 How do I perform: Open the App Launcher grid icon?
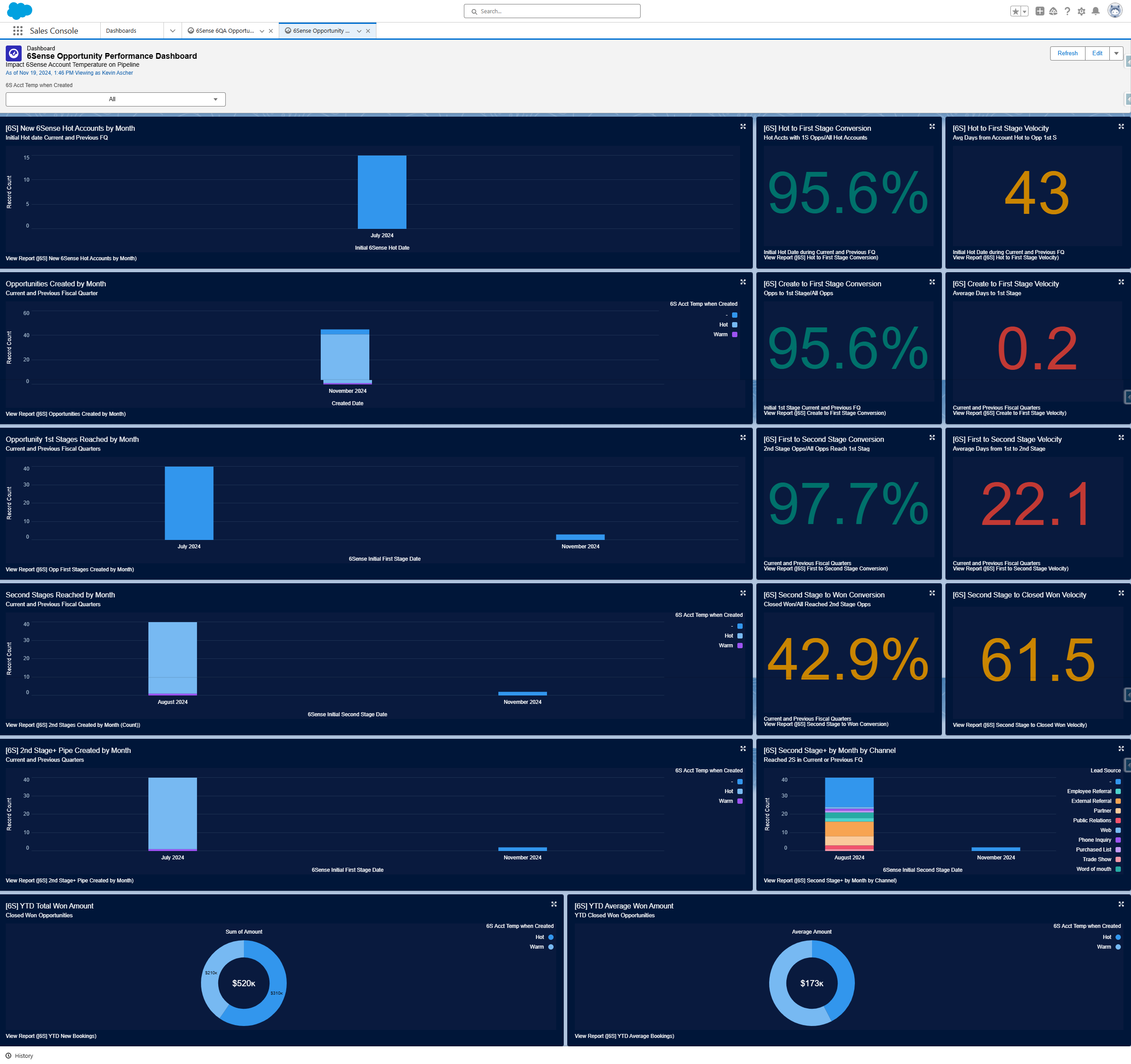click(18, 31)
